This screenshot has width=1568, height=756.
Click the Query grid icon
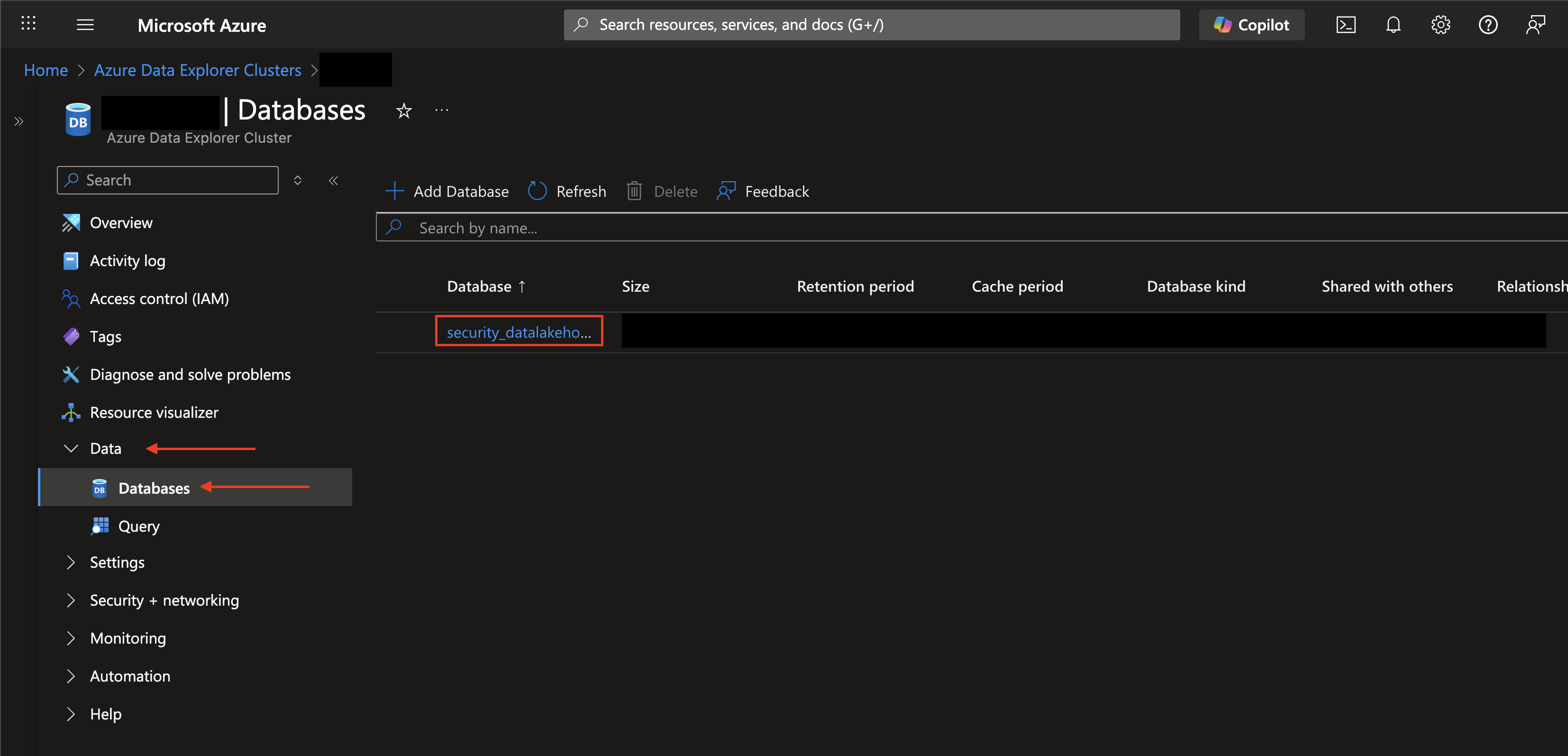pos(99,526)
